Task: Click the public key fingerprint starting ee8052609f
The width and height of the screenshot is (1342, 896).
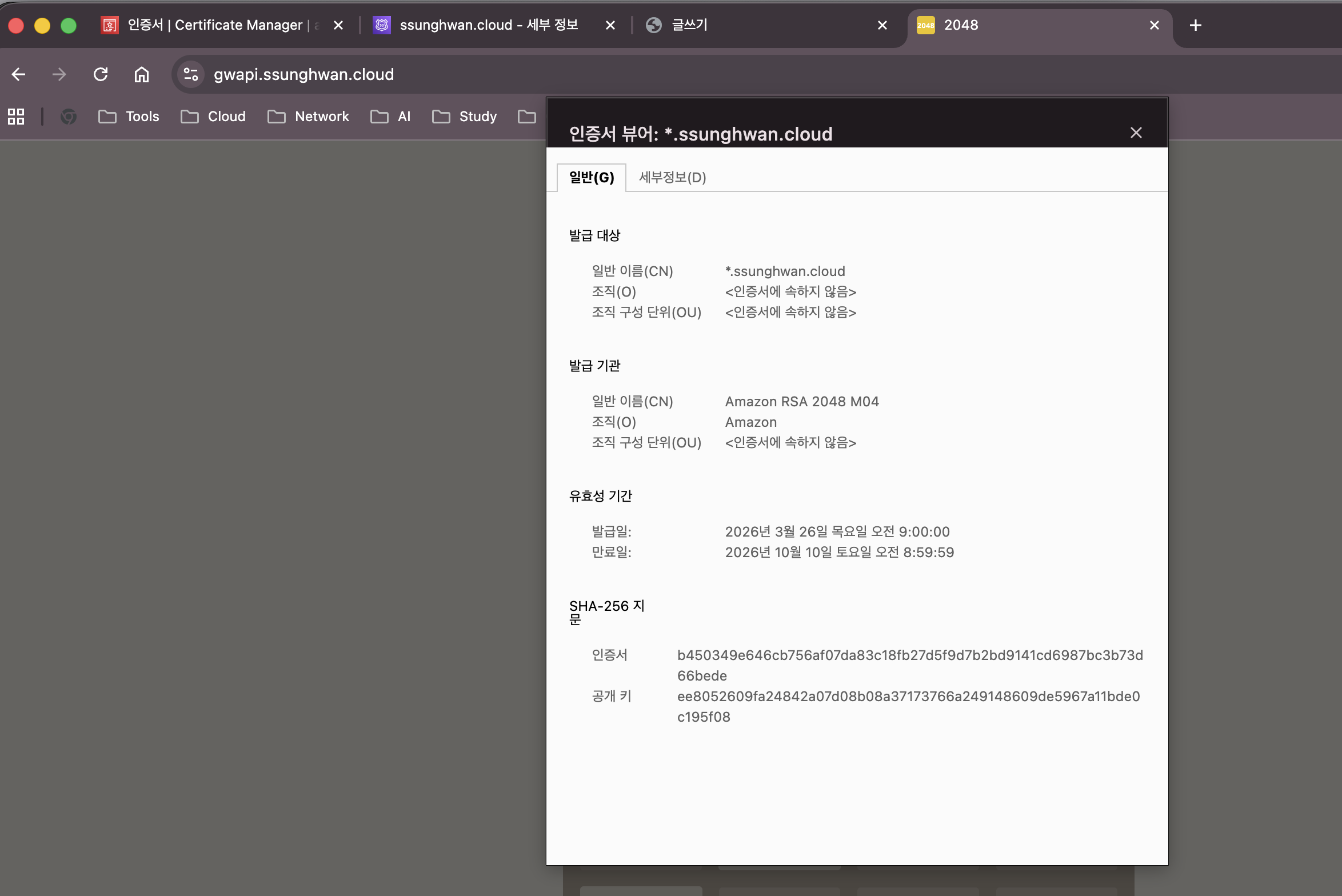Action: [909, 707]
